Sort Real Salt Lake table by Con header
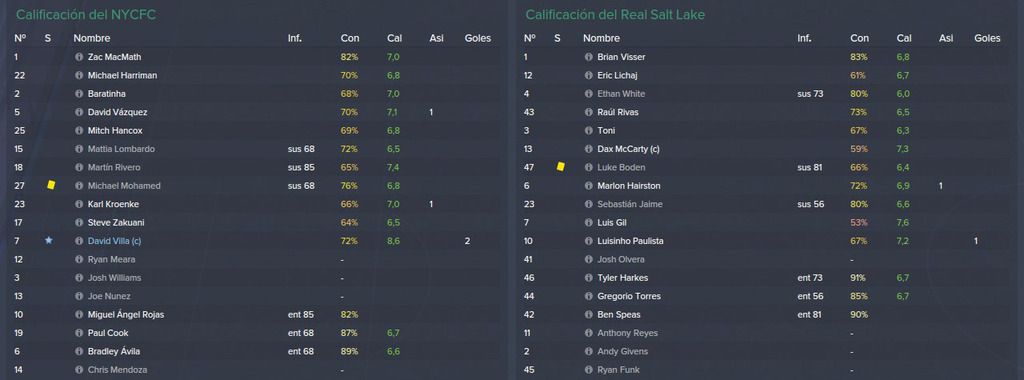The width and height of the screenshot is (1024, 380). coord(859,39)
